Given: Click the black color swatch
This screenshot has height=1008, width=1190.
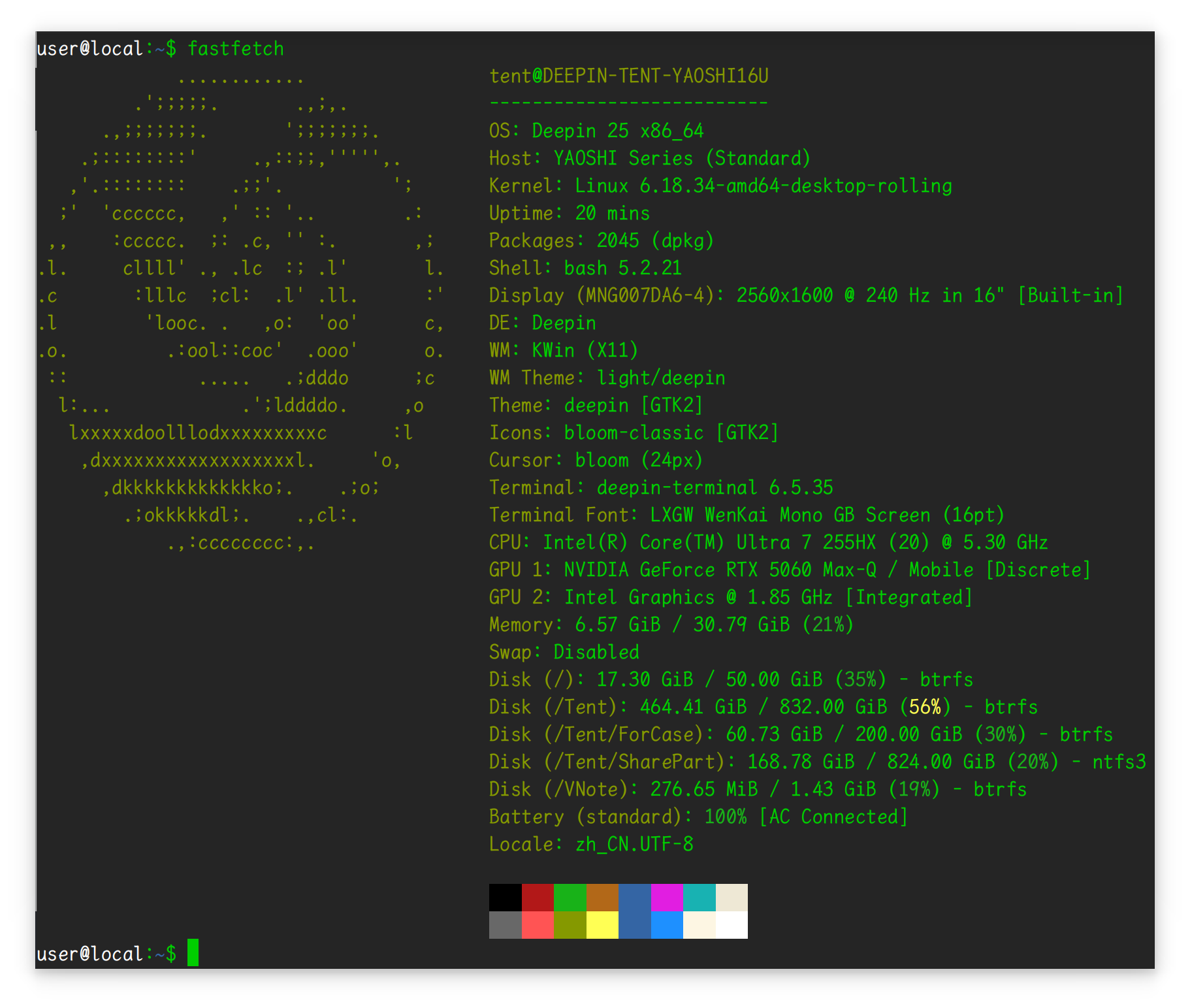Looking at the screenshot, I should (505, 898).
